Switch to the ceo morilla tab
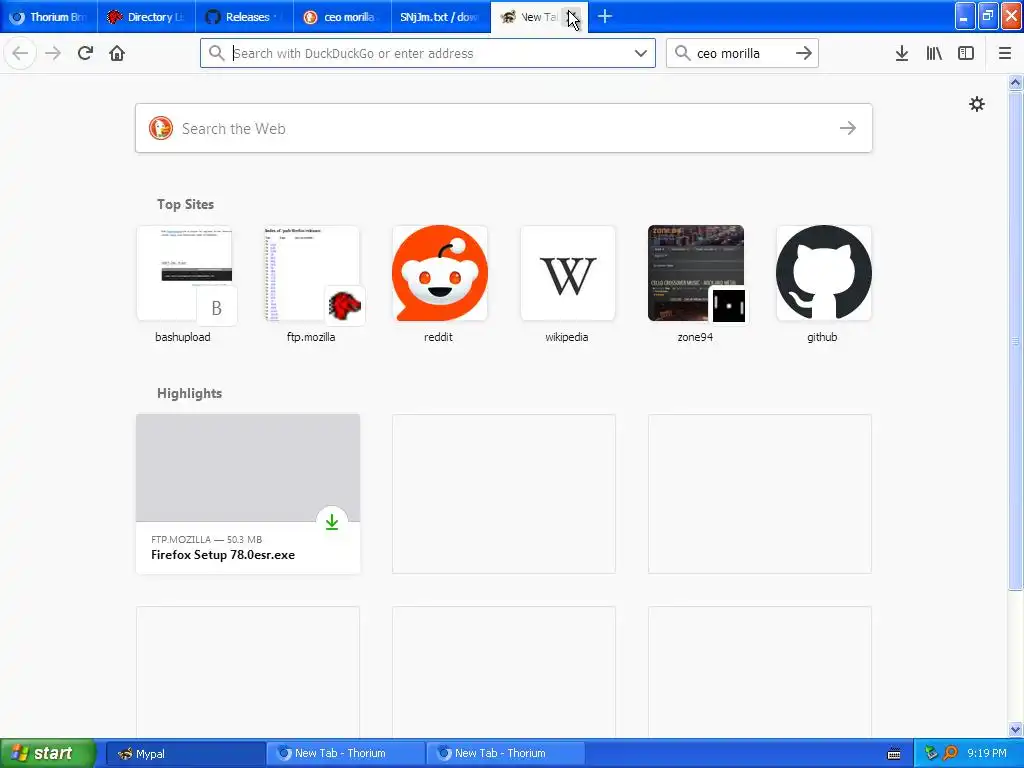1024x768 pixels. click(x=342, y=17)
